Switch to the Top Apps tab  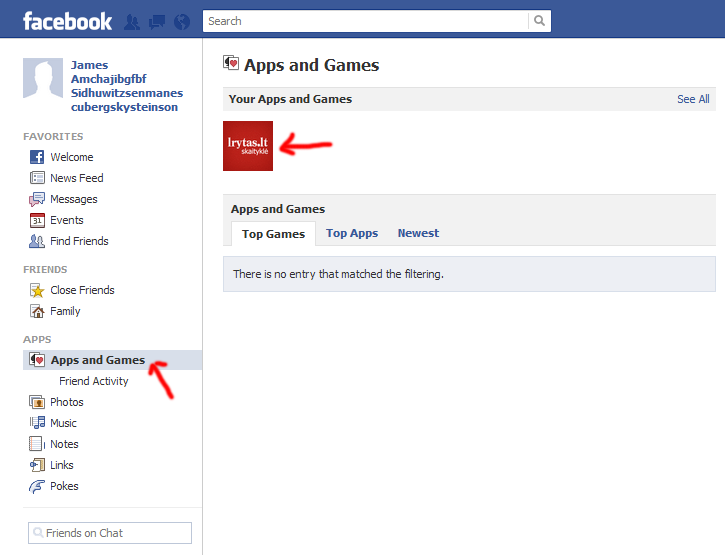pos(352,233)
